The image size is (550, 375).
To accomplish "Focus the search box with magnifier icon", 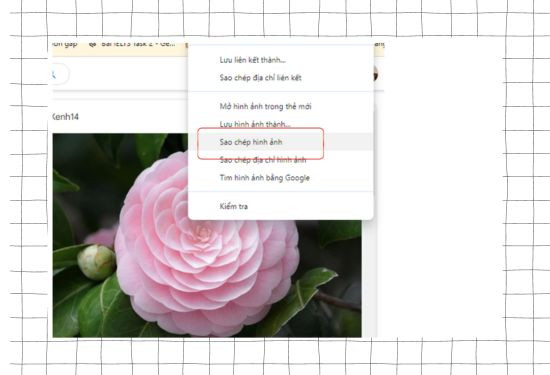I will (x=60, y=74).
